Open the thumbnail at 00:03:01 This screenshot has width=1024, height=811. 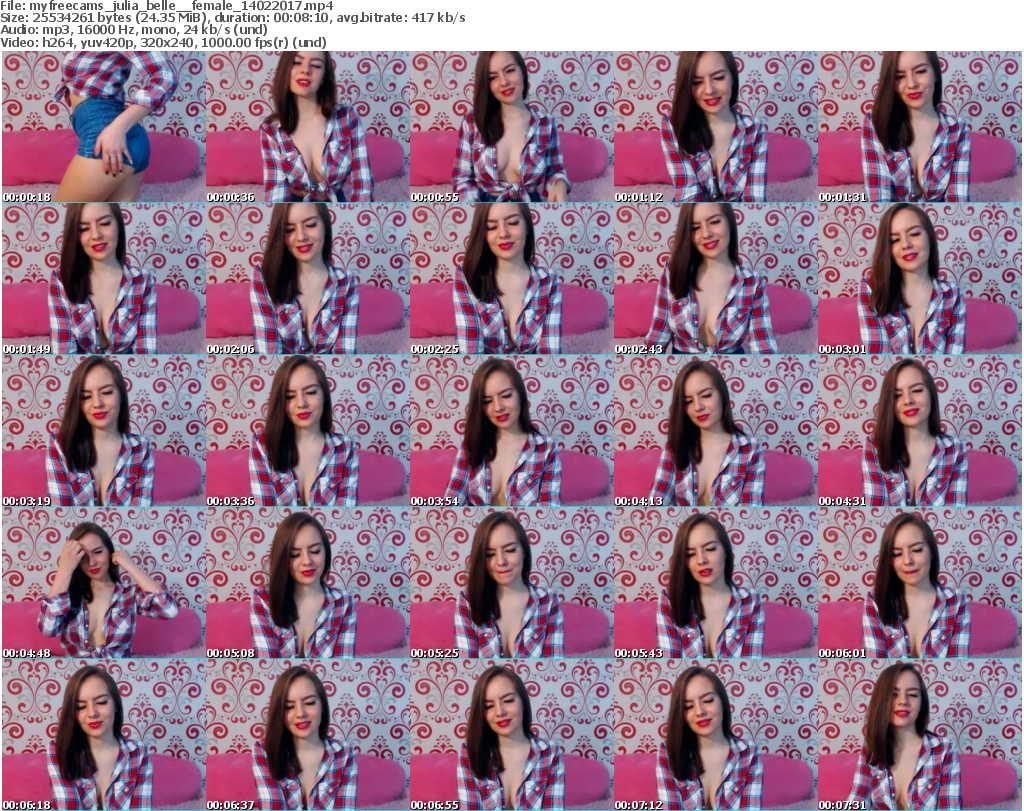tap(920, 279)
